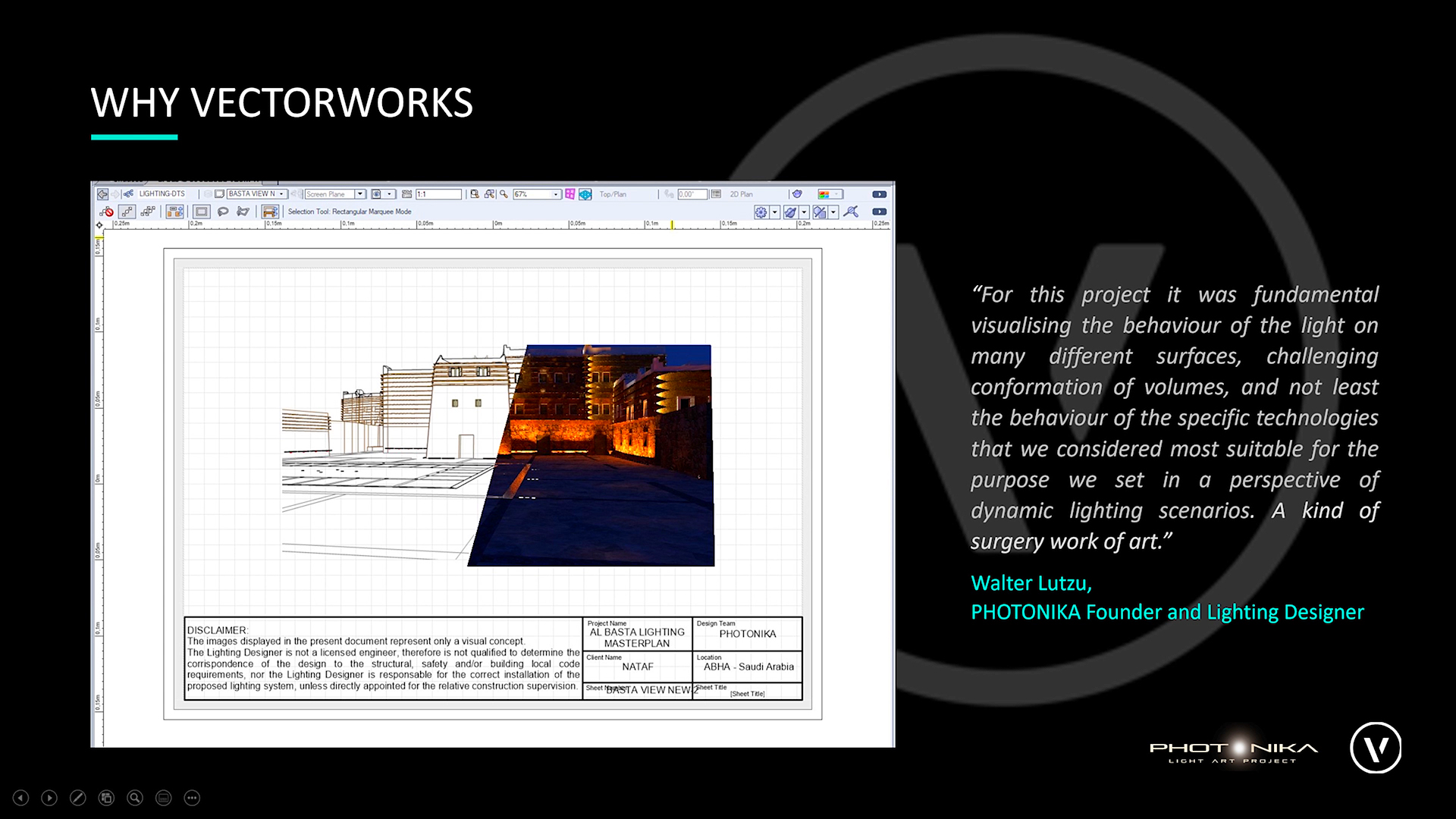The image size is (1456, 819).
Task: Click the BASTA VIEW NEW 2 sheet number
Action: coord(652,690)
